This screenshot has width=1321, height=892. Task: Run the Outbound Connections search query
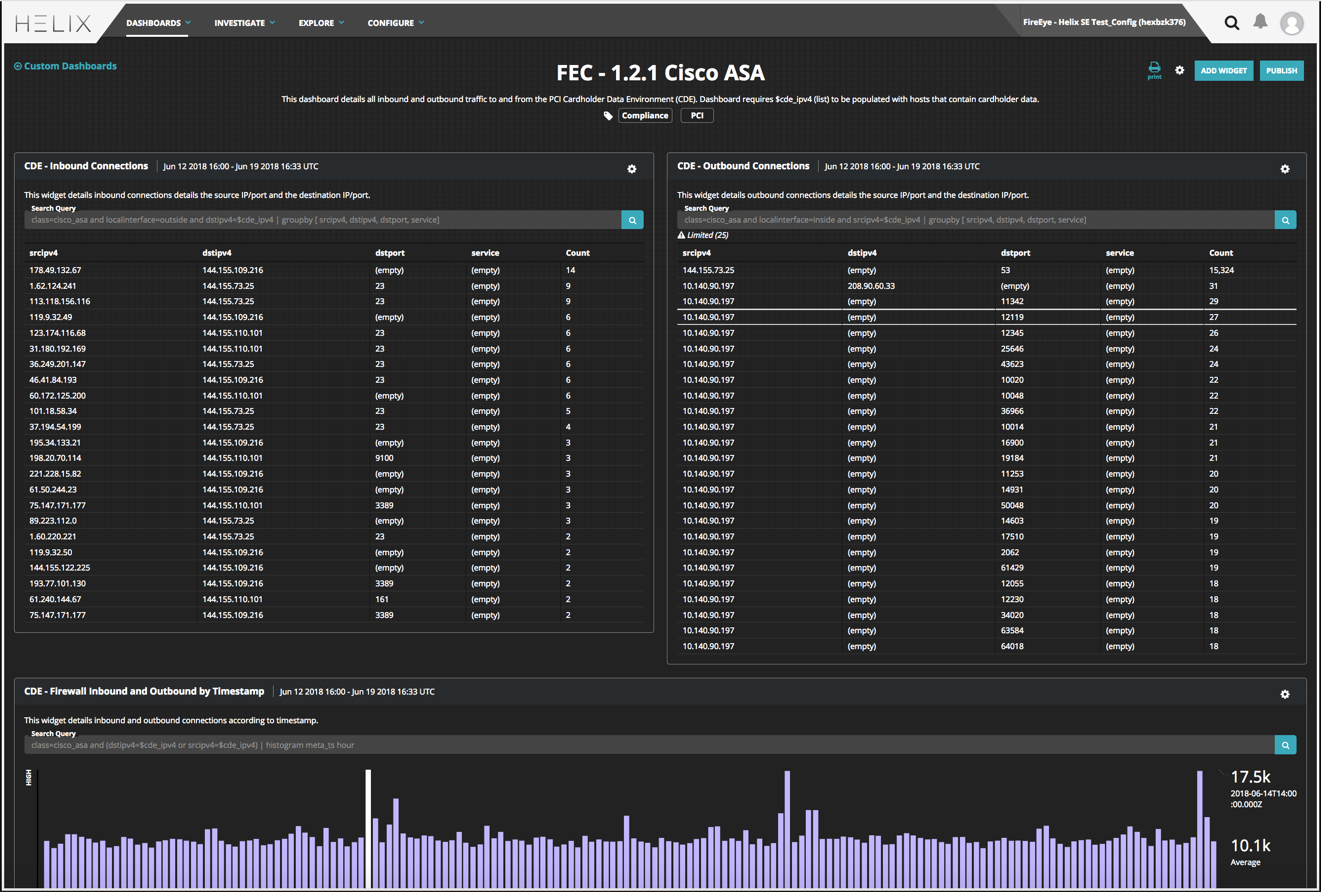[x=1285, y=220]
